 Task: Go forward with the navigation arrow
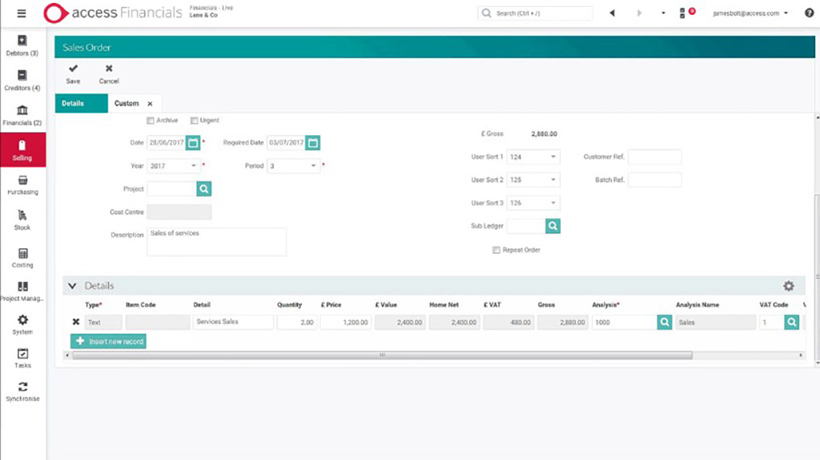639,13
